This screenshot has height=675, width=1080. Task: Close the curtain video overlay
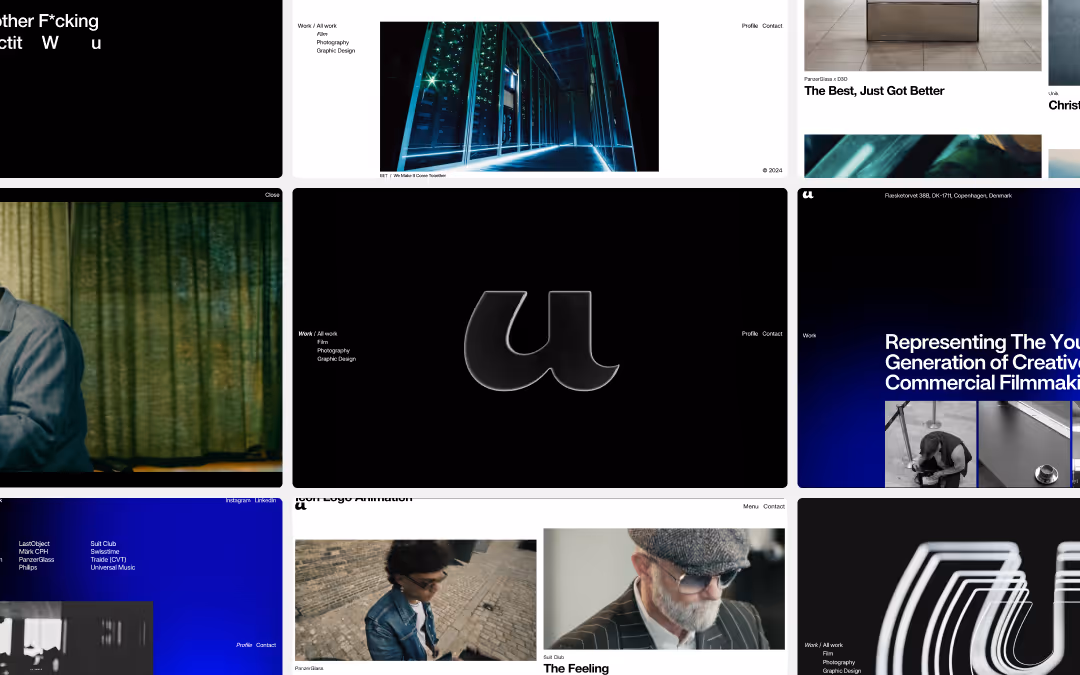(272, 195)
